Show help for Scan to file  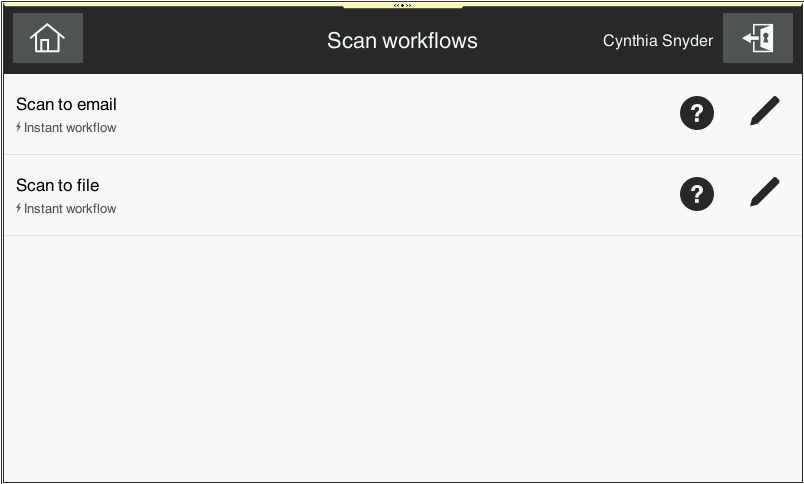point(696,194)
